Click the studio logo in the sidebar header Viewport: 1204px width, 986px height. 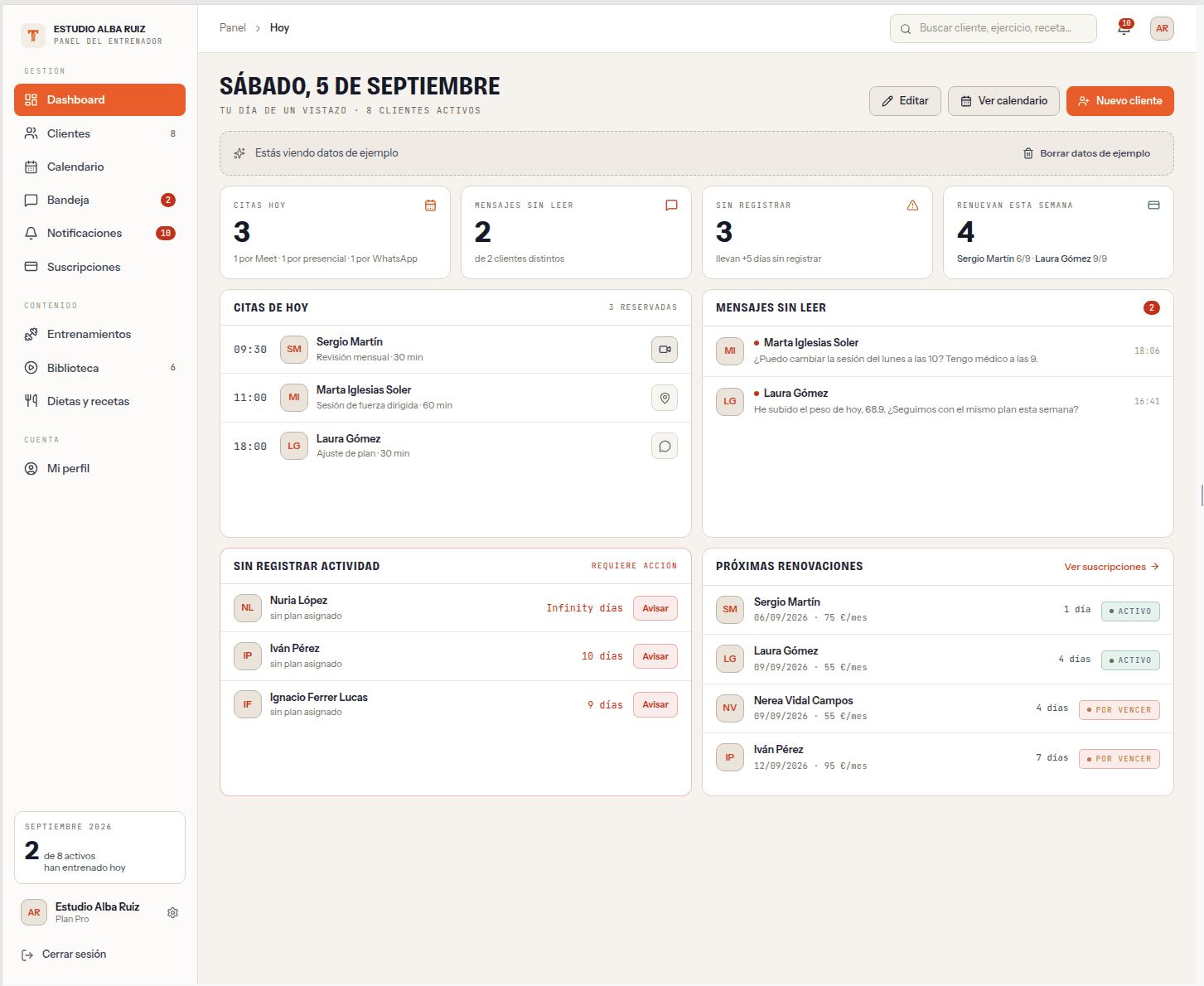point(33,35)
